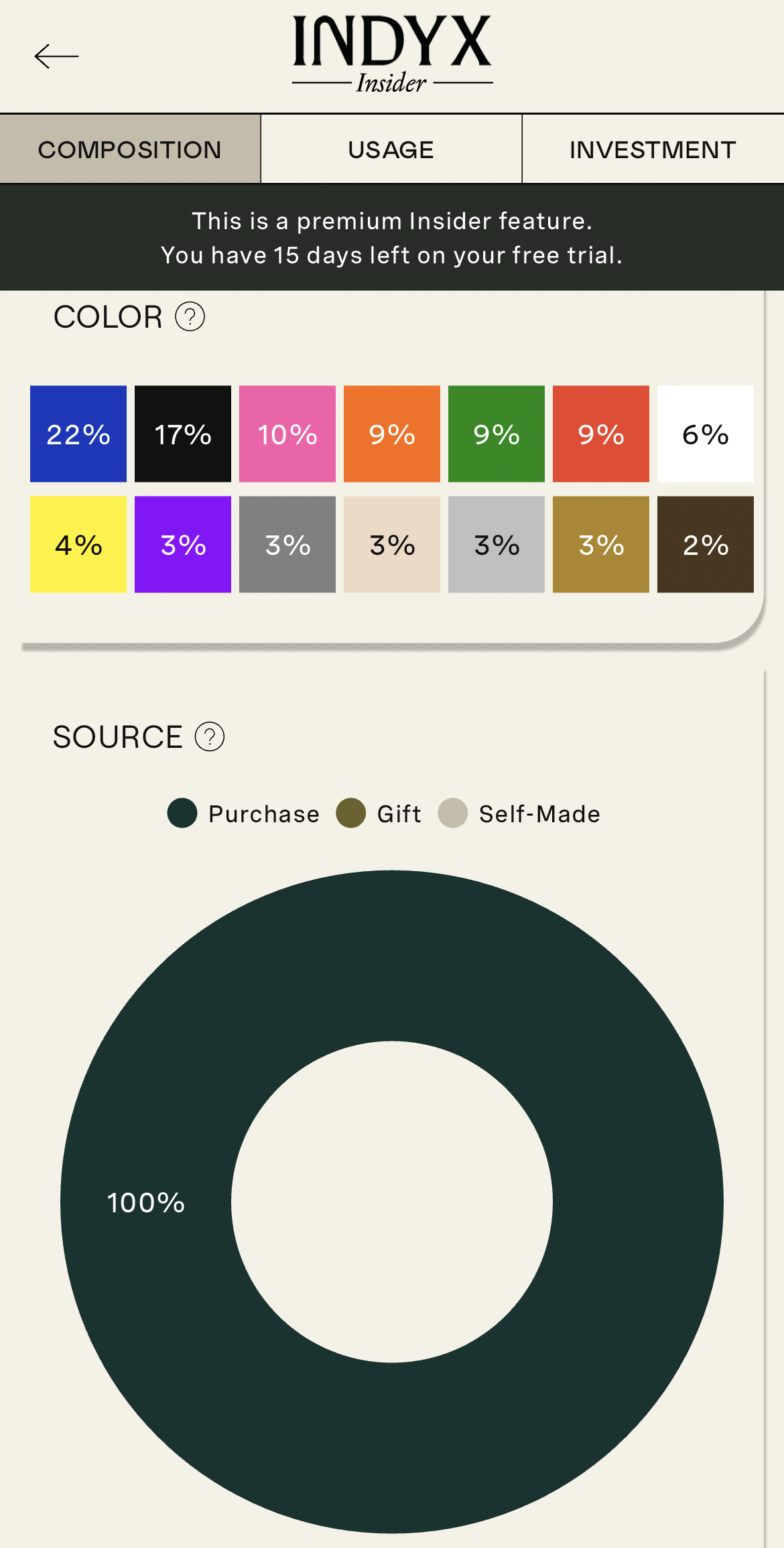Select the purple 3% color swatch
Viewport: 784px width, 1548px height.
183,544
